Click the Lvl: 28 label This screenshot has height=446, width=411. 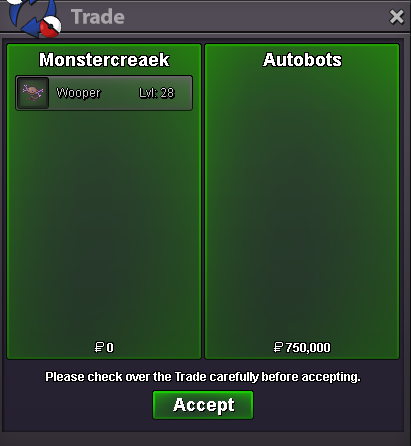click(x=157, y=93)
